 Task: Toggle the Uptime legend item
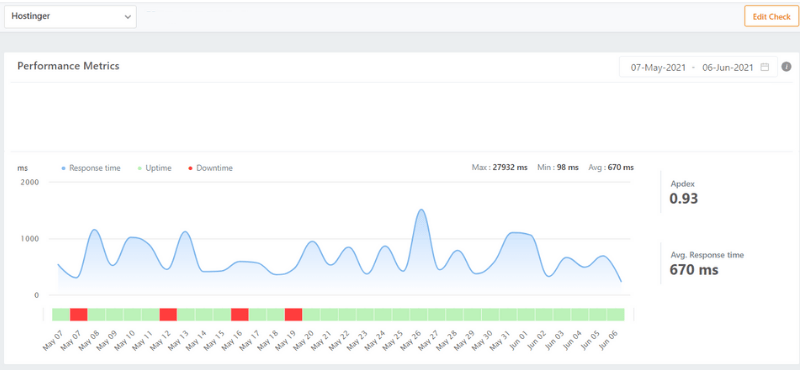(x=155, y=168)
